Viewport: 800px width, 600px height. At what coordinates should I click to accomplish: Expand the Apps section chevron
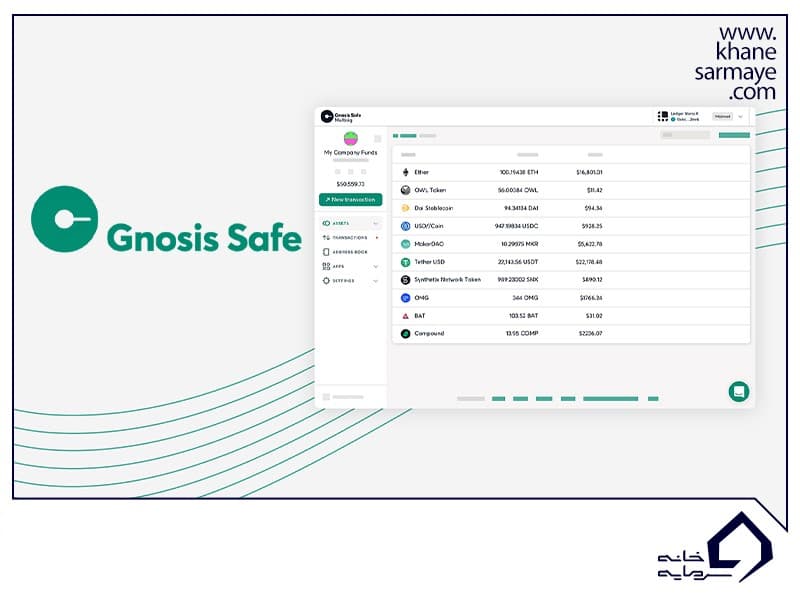pyautogui.click(x=376, y=266)
